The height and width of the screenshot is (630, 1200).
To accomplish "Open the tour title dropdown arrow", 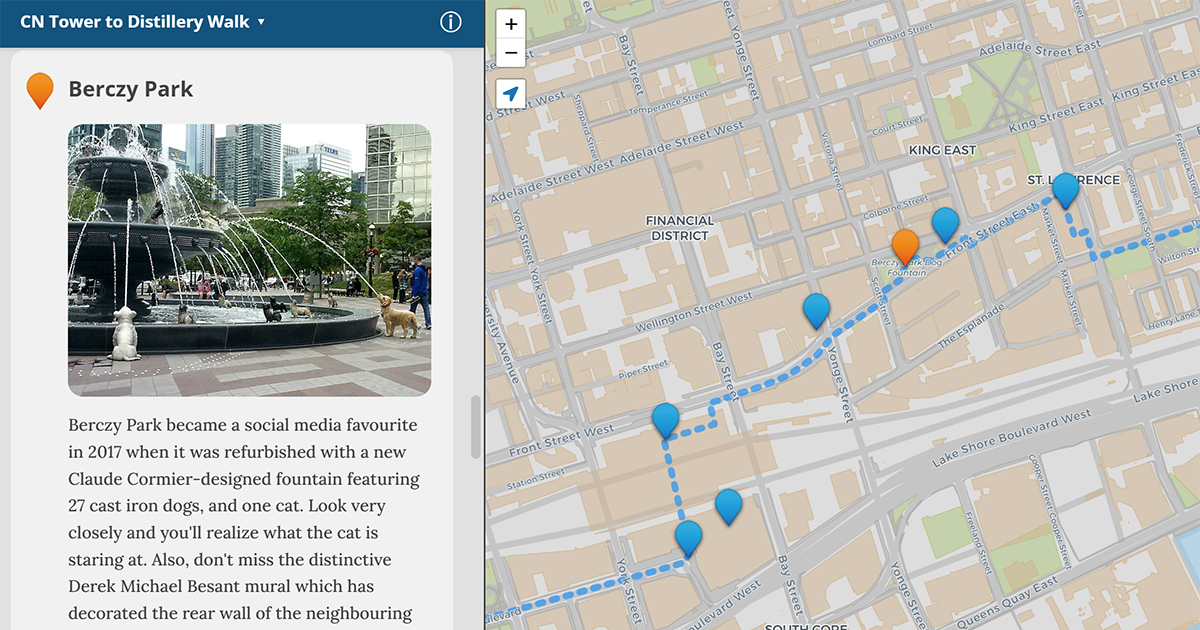I will pos(261,22).
